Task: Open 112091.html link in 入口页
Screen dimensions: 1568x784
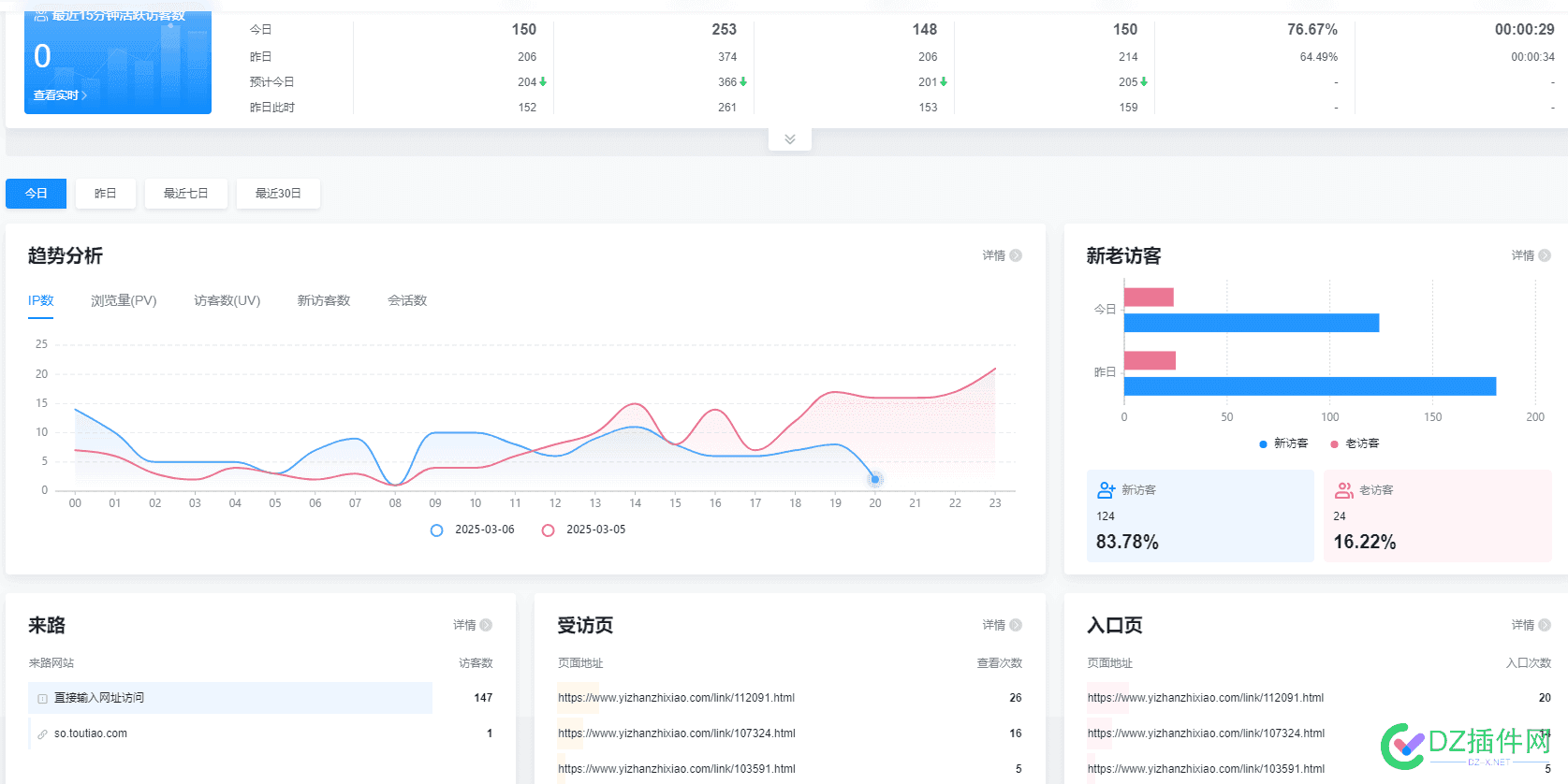Action: [1206, 698]
